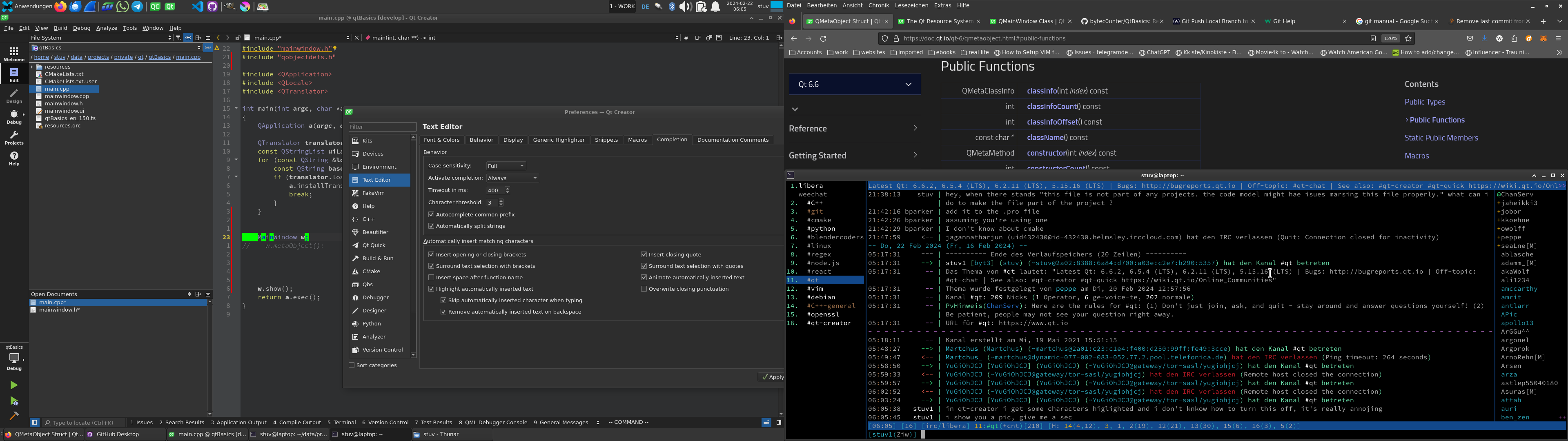Switch to the Snippets tab
The height and width of the screenshot is (441, 1568).
[606, 140]
